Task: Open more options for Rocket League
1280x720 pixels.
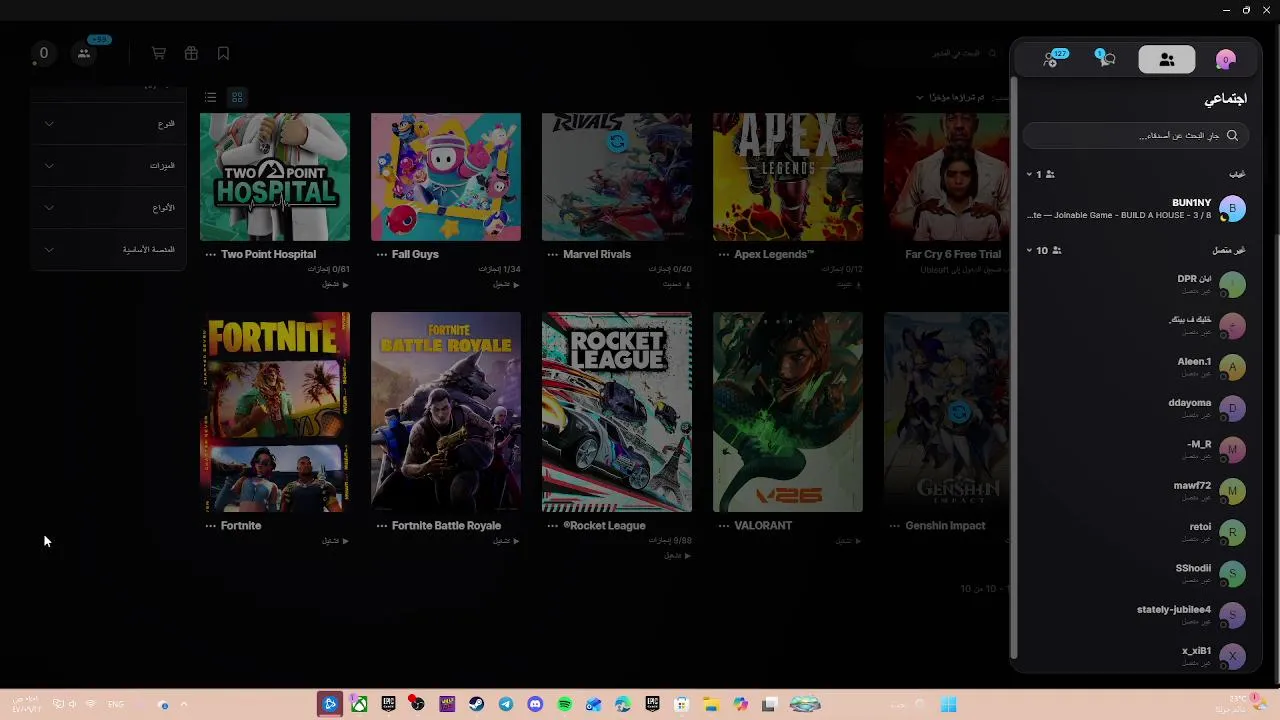Action: tap(552, 526)
